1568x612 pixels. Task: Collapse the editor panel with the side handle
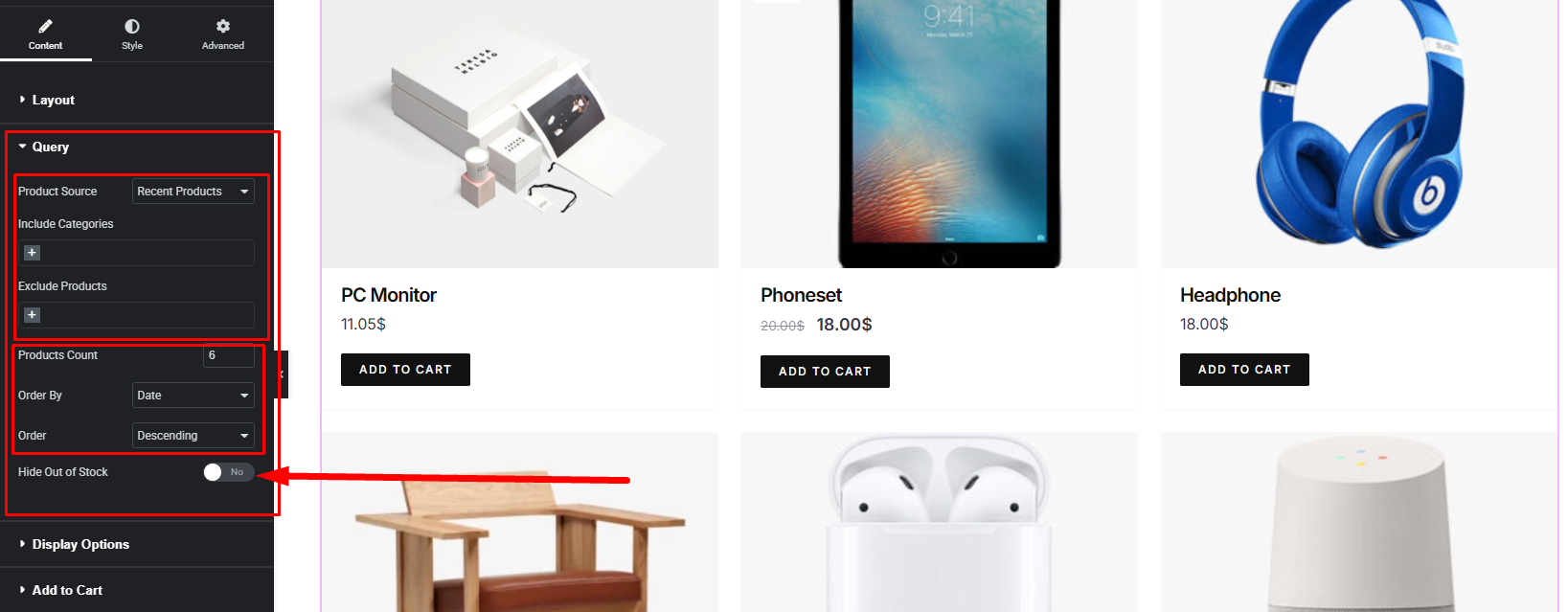[282, 374]
